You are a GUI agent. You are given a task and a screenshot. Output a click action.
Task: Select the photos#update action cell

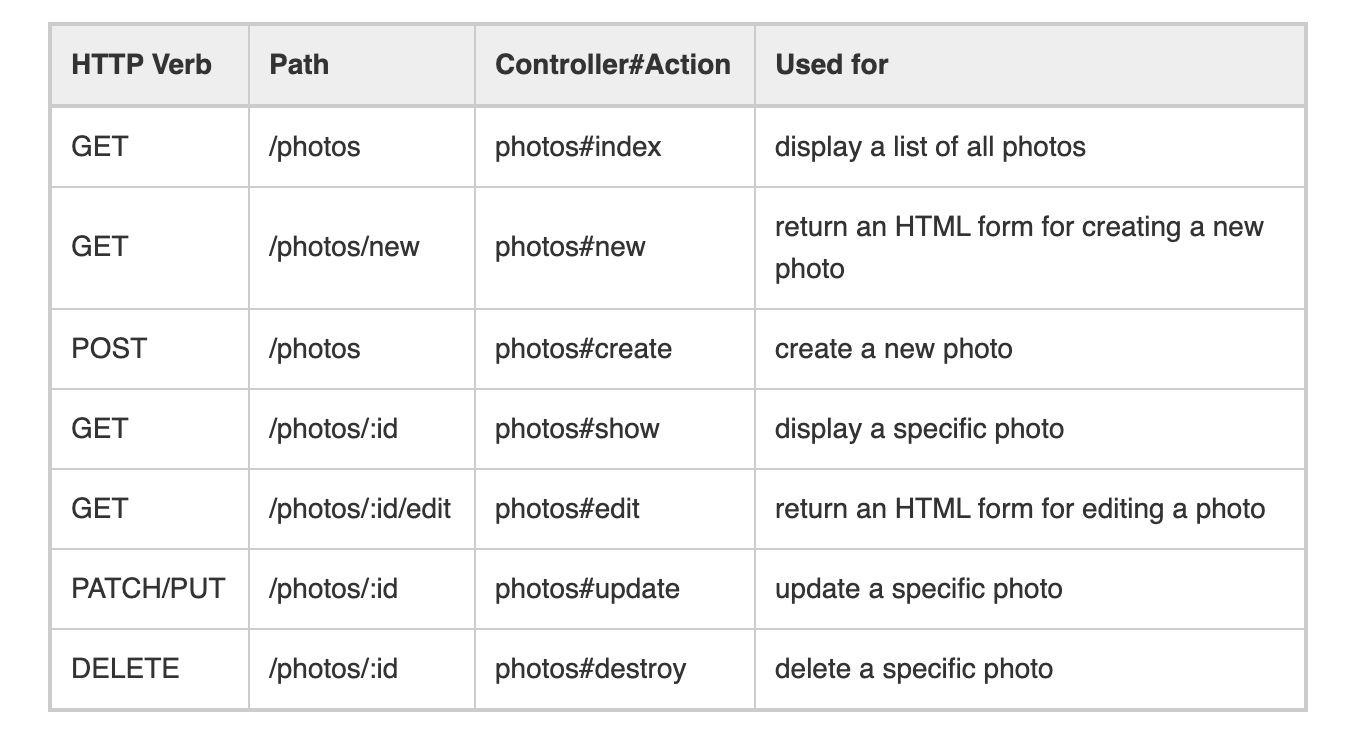[587, 589]
